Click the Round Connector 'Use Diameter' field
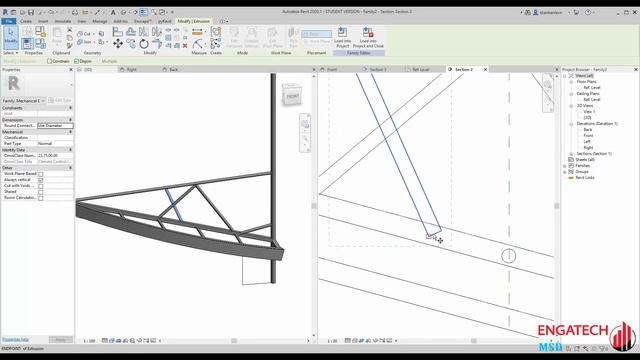The width and height of the screenshot is (640, 360). coord(55,126)
